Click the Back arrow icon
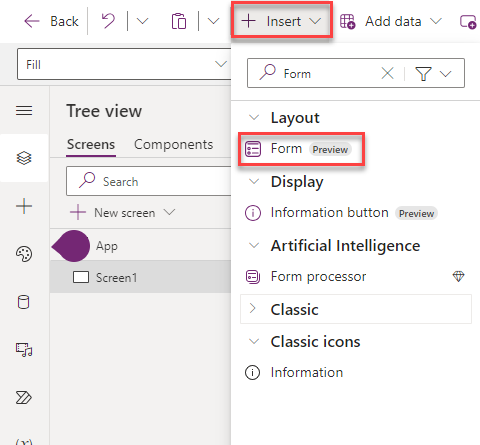480x445 pixels. [x=32, y=21]
